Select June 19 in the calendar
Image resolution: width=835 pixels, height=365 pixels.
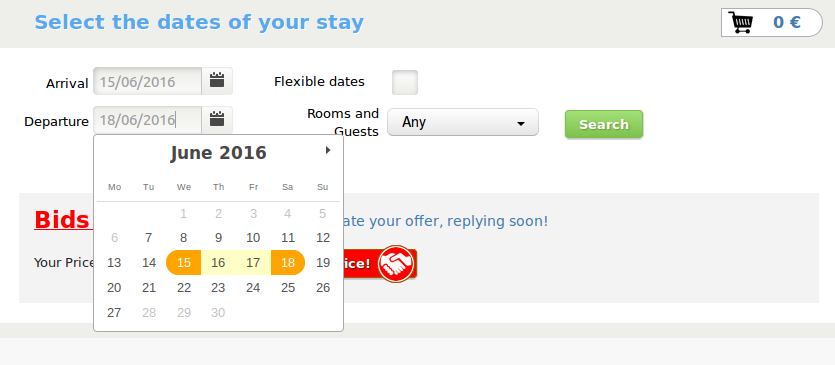(323, 263)
